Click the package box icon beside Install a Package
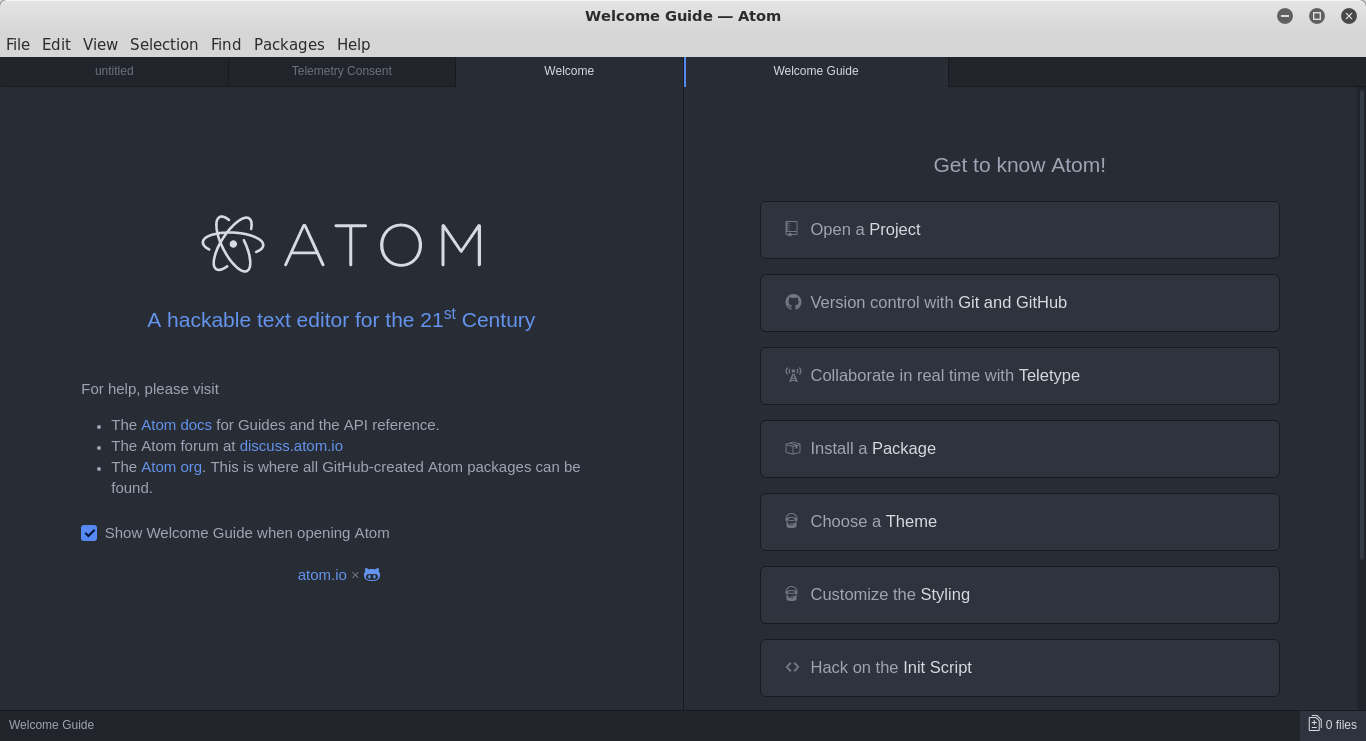The image size is (1366, 741). [793, 448]
